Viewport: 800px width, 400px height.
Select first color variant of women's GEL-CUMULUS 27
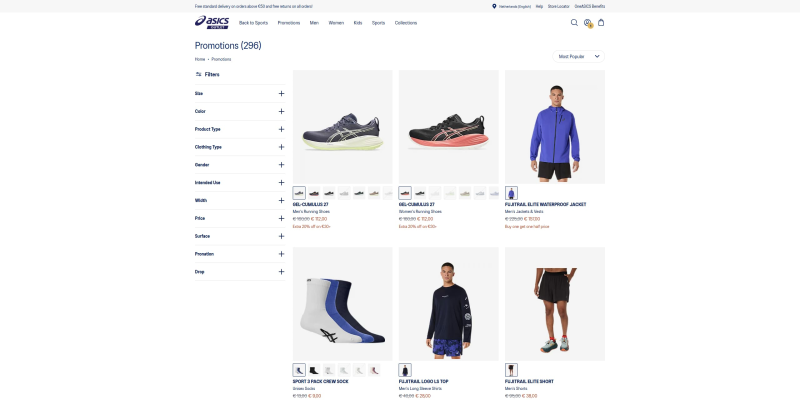[x=405, y=193]
